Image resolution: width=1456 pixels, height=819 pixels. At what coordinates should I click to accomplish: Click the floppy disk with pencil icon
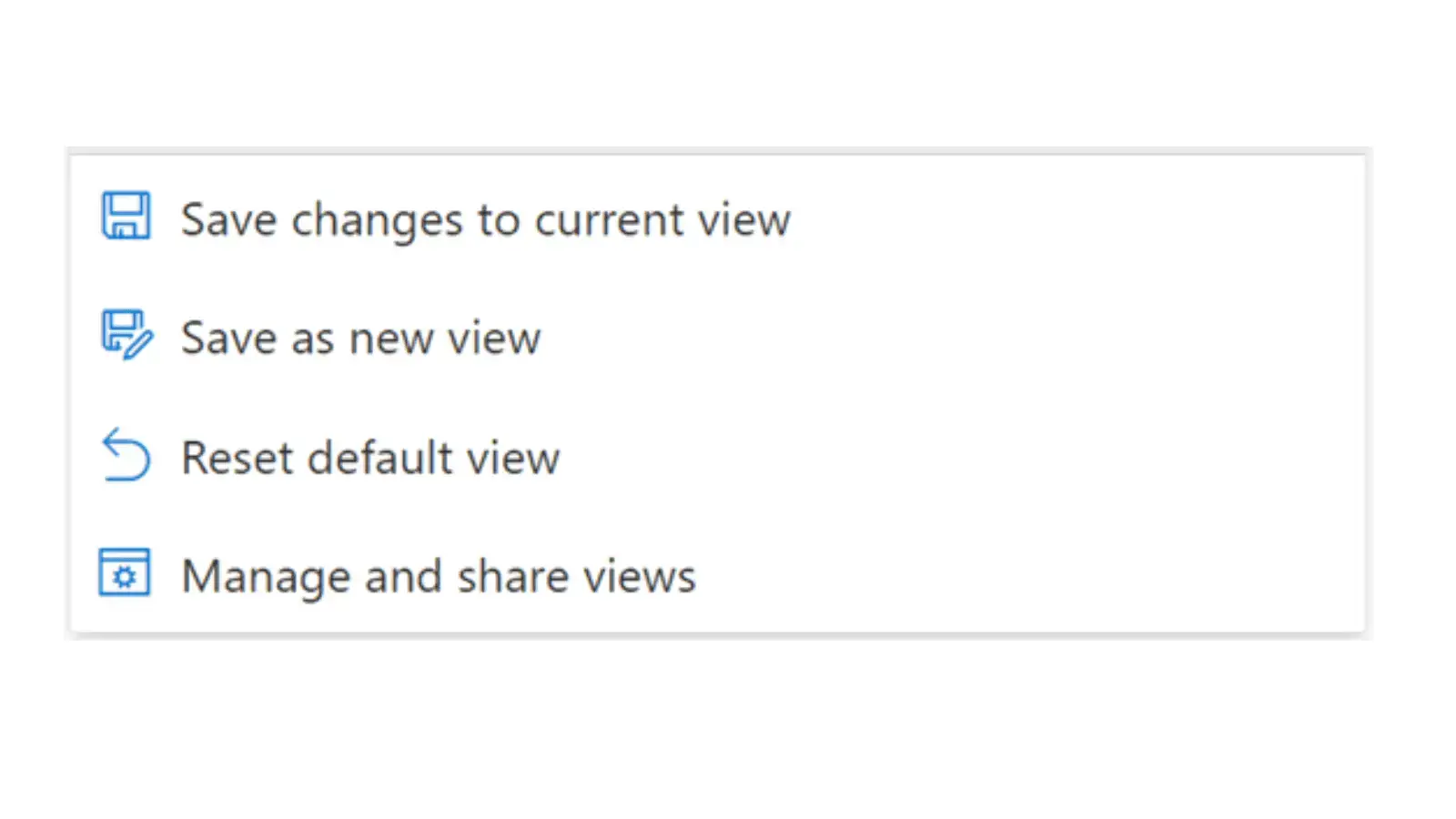pos(126,335)
